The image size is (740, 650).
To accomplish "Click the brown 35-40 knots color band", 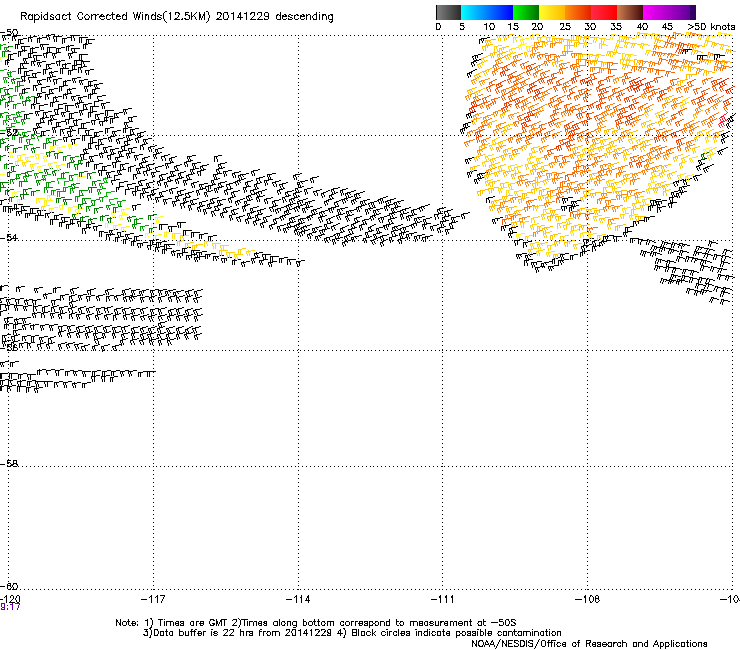I will [630, 12].
